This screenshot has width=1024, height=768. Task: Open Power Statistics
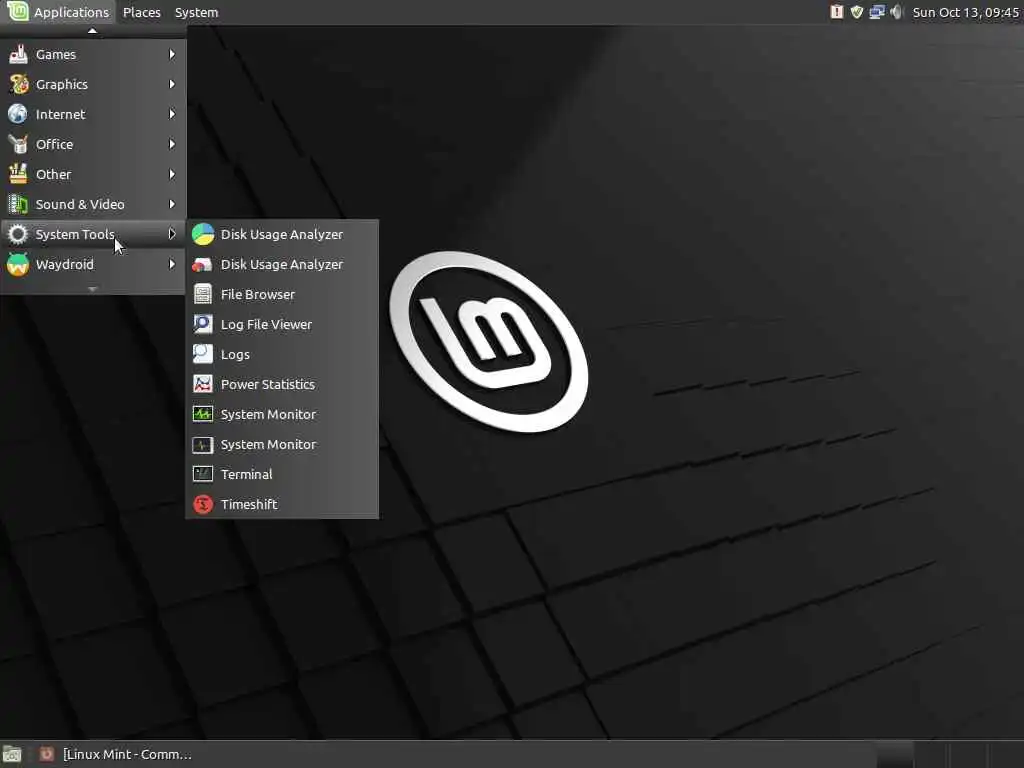click(x=282, y=385)
